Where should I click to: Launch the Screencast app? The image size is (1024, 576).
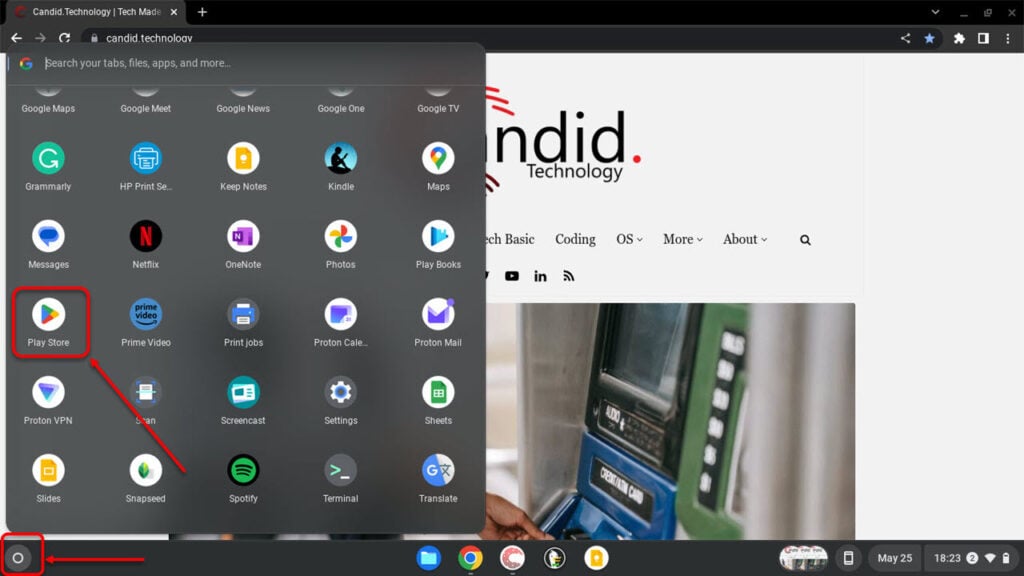(x=243, y=392)
